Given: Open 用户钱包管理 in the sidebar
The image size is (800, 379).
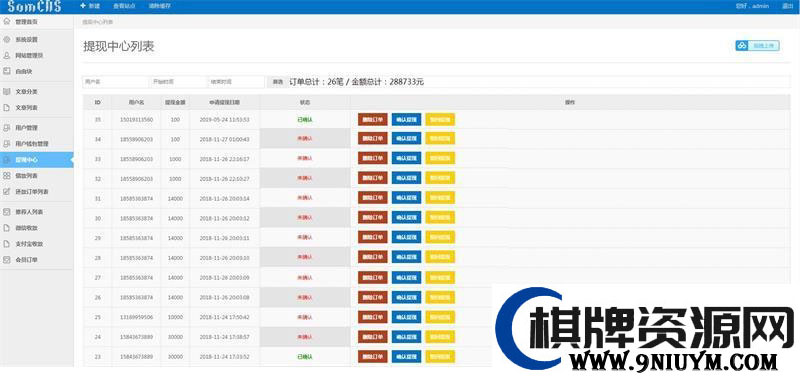Looking at the screenshot, I should tap(32, 144).
